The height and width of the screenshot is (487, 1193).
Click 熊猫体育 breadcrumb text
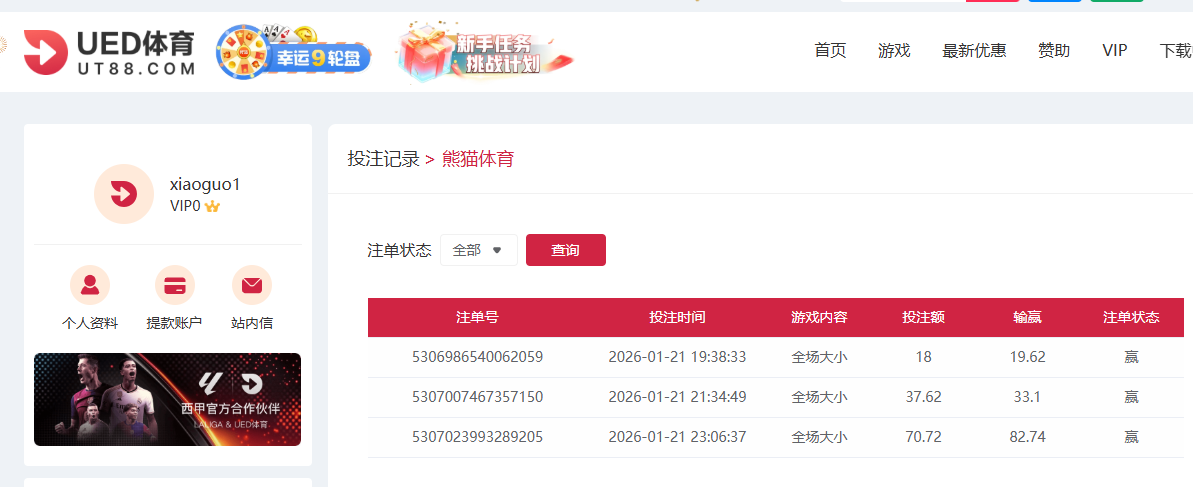pyautogui.click(x=478, y=159)
